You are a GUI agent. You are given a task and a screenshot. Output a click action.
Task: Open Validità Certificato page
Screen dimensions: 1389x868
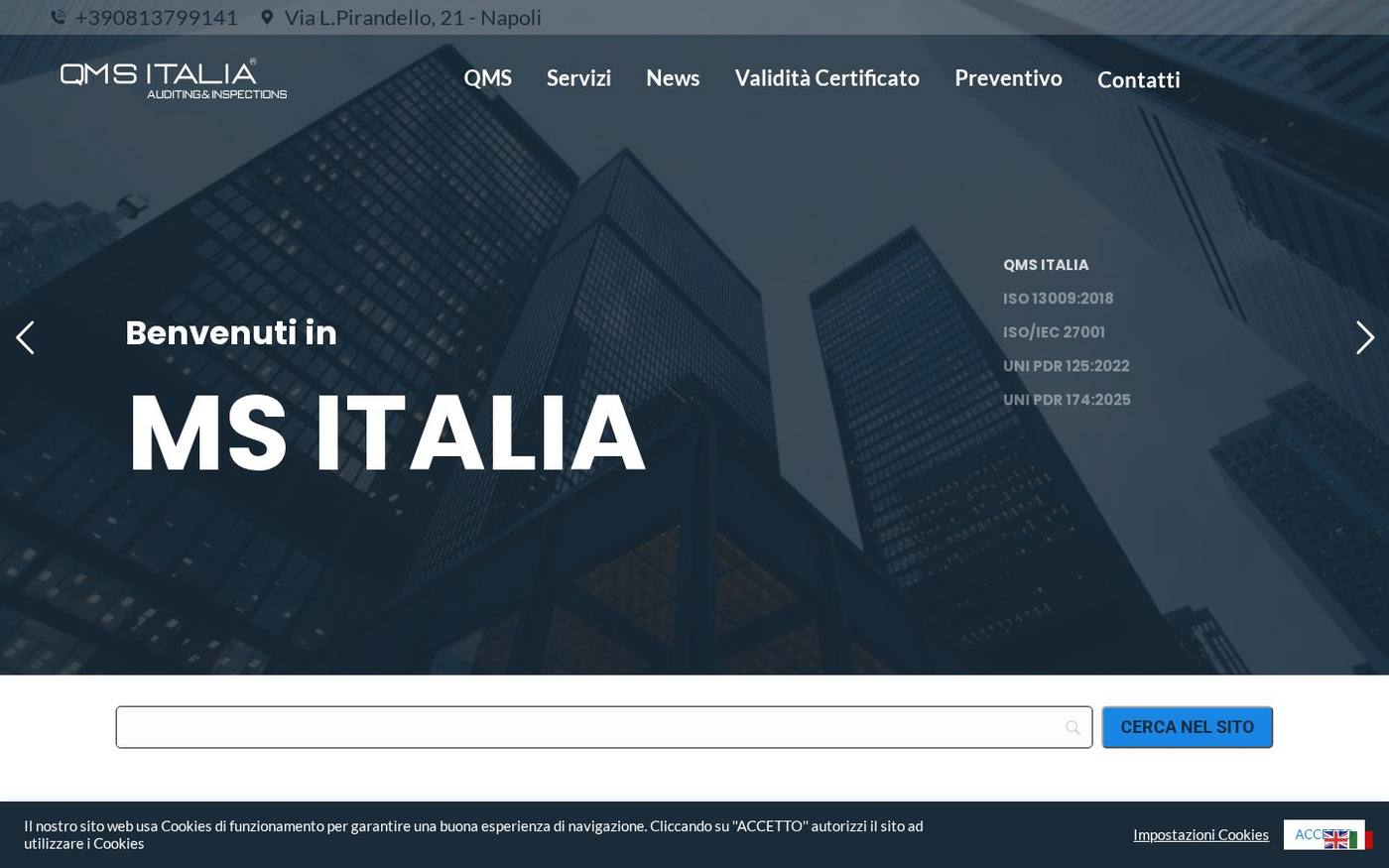[826, 78]
